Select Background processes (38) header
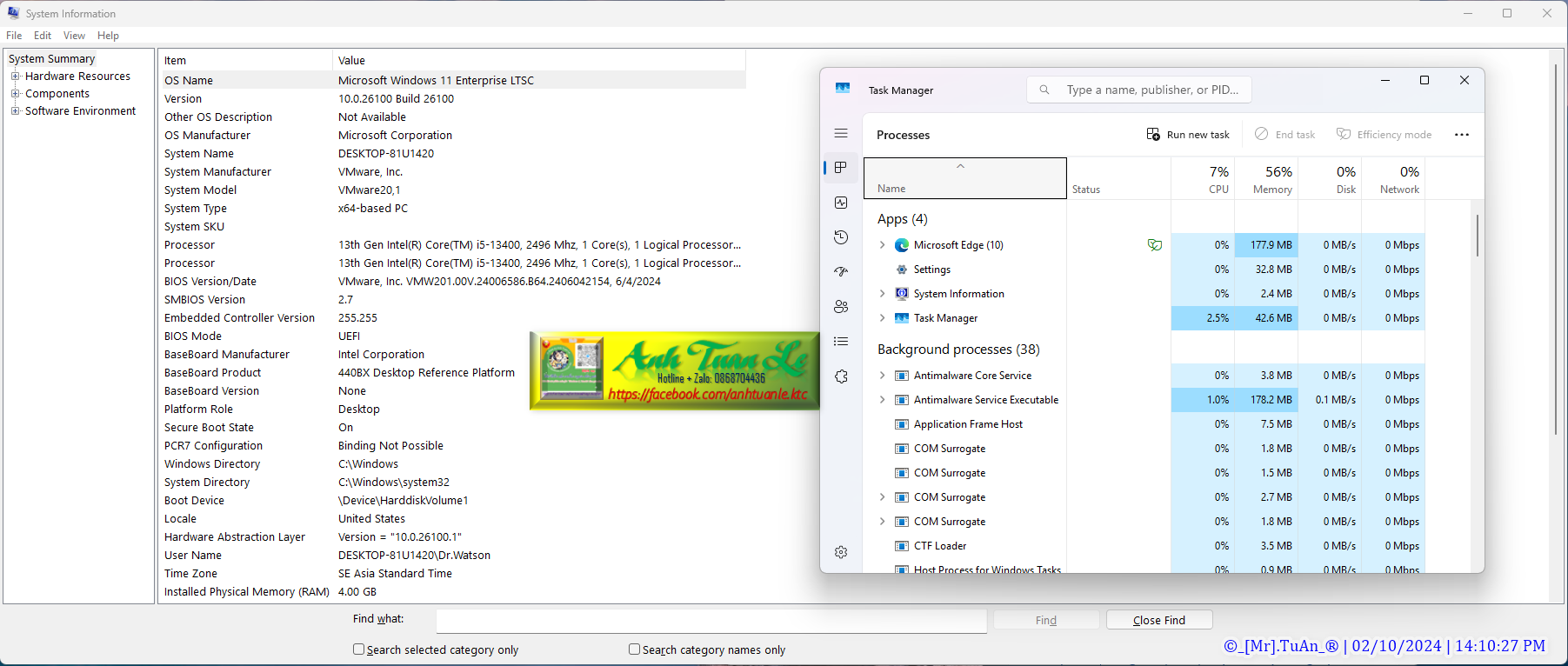The height and width of the screenshot is (666, 1568). coord(958,350)
